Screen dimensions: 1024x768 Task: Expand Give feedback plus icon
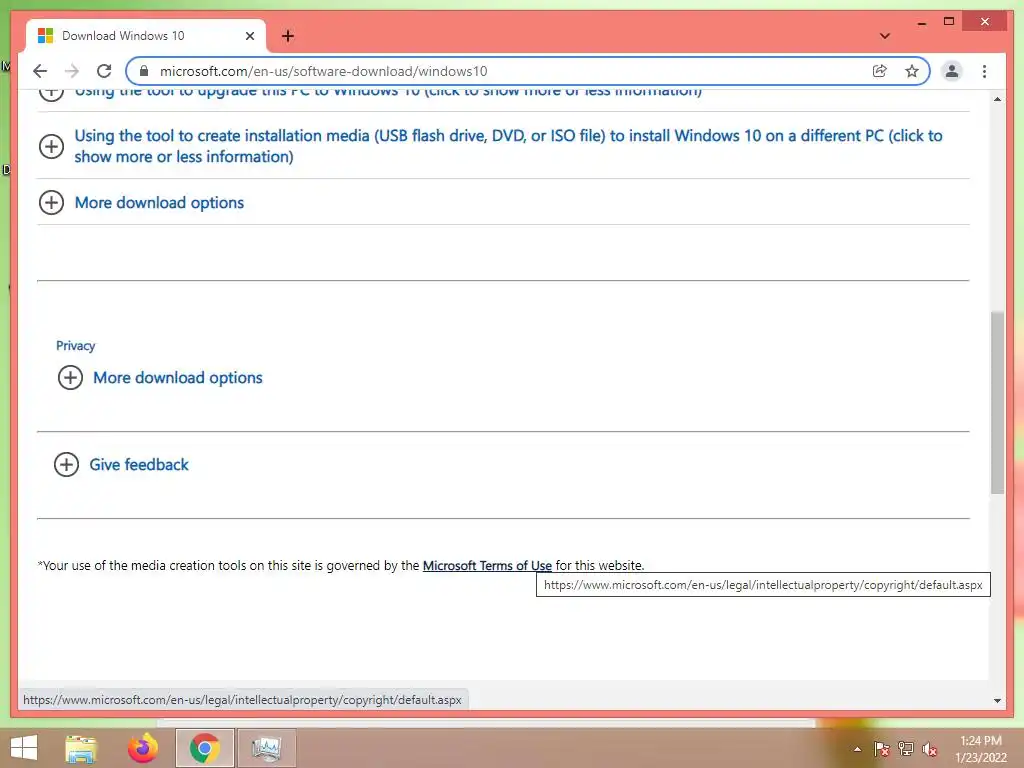click(x=67, y=464)
